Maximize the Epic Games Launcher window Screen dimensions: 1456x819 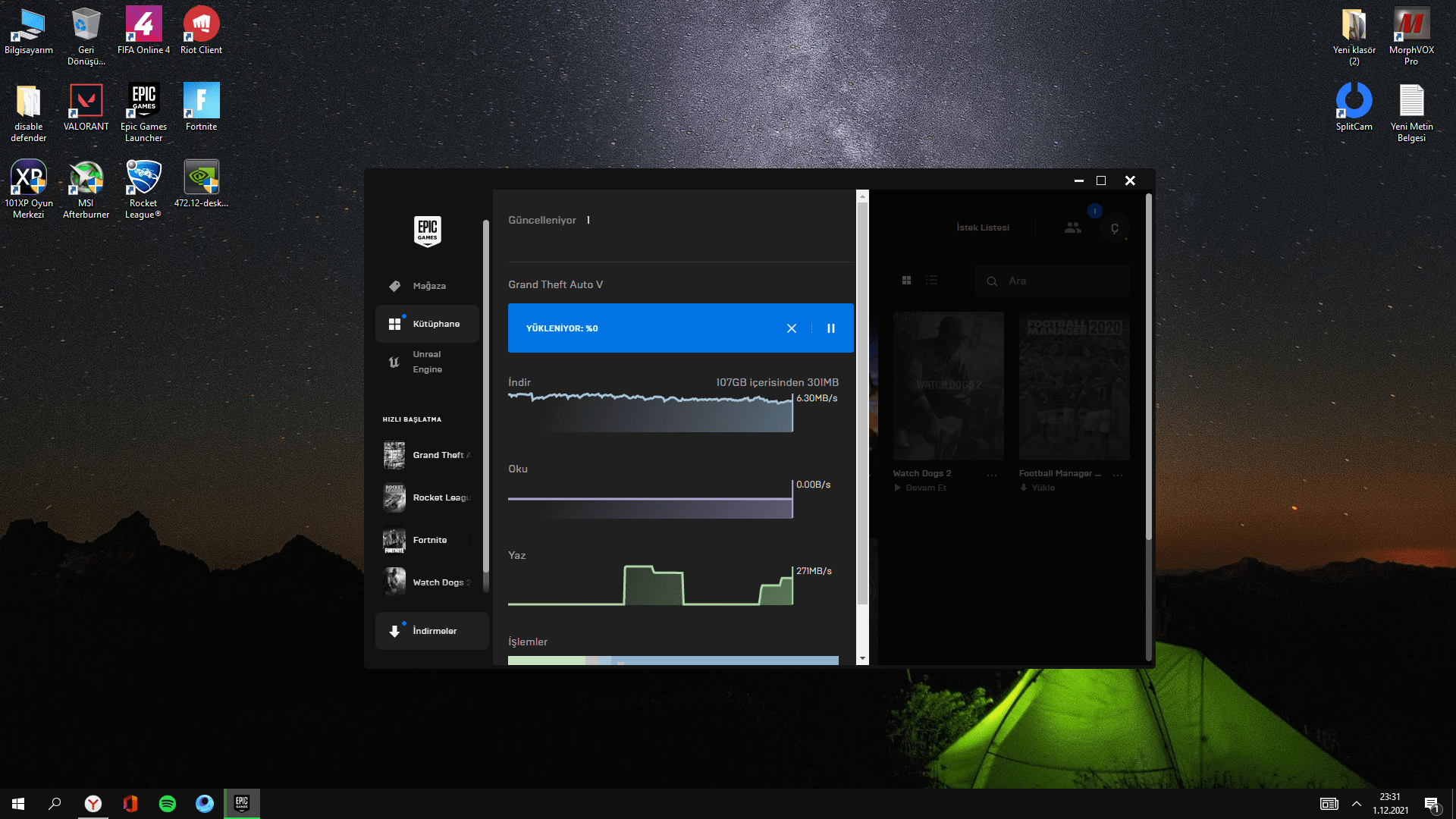1101,180
